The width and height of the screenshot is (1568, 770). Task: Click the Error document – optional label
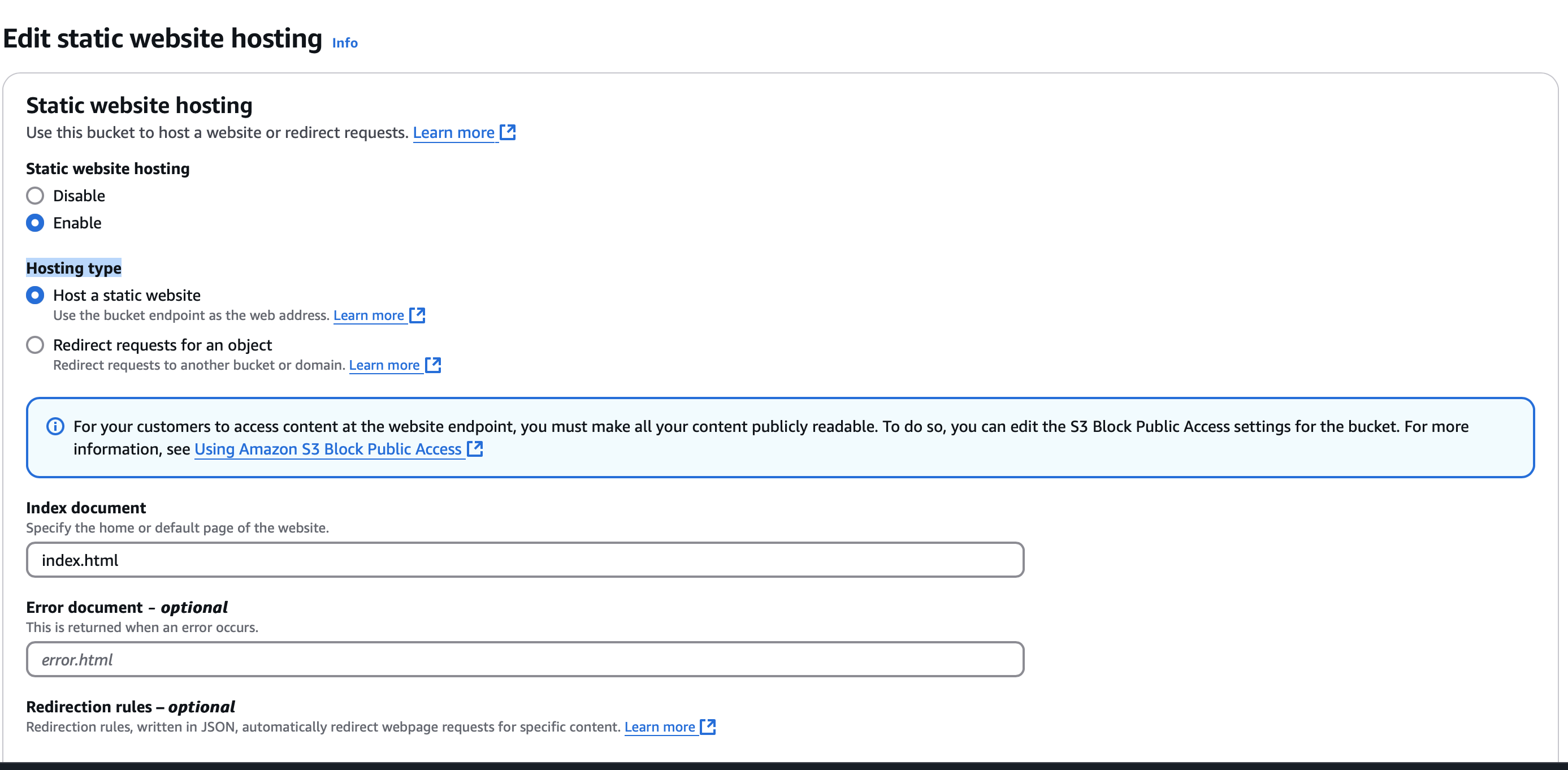[x=127, y=608]
